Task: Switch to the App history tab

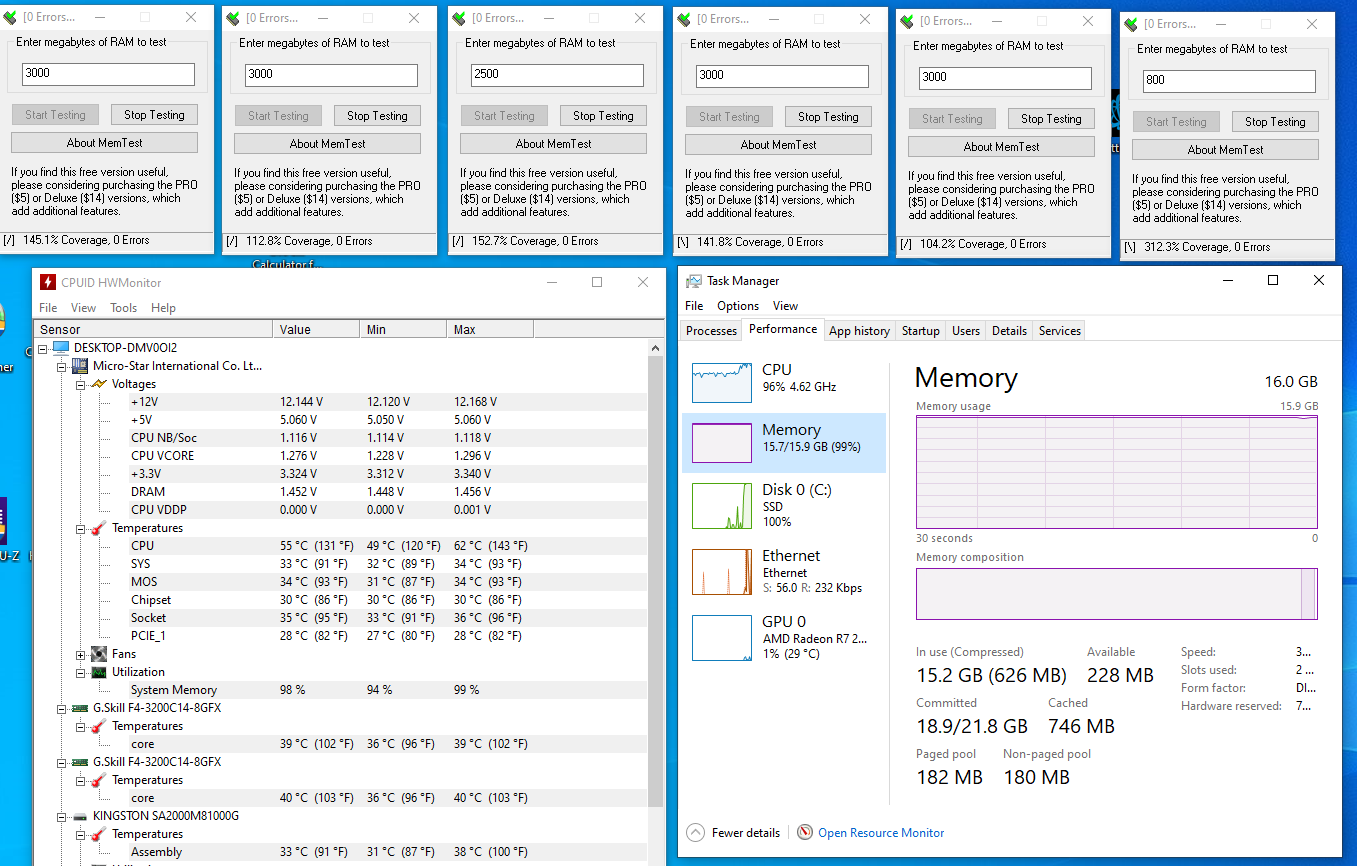Action: tap(859, 331)
